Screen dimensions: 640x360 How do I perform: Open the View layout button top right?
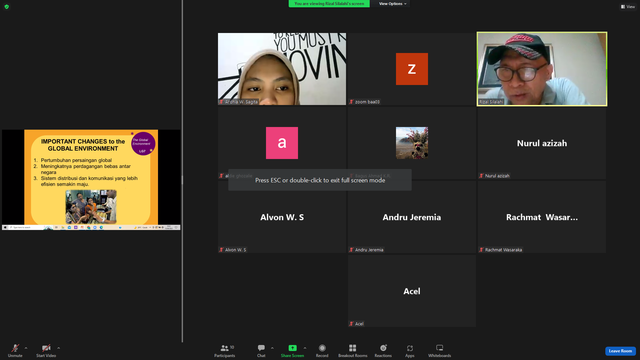(628, 7)
